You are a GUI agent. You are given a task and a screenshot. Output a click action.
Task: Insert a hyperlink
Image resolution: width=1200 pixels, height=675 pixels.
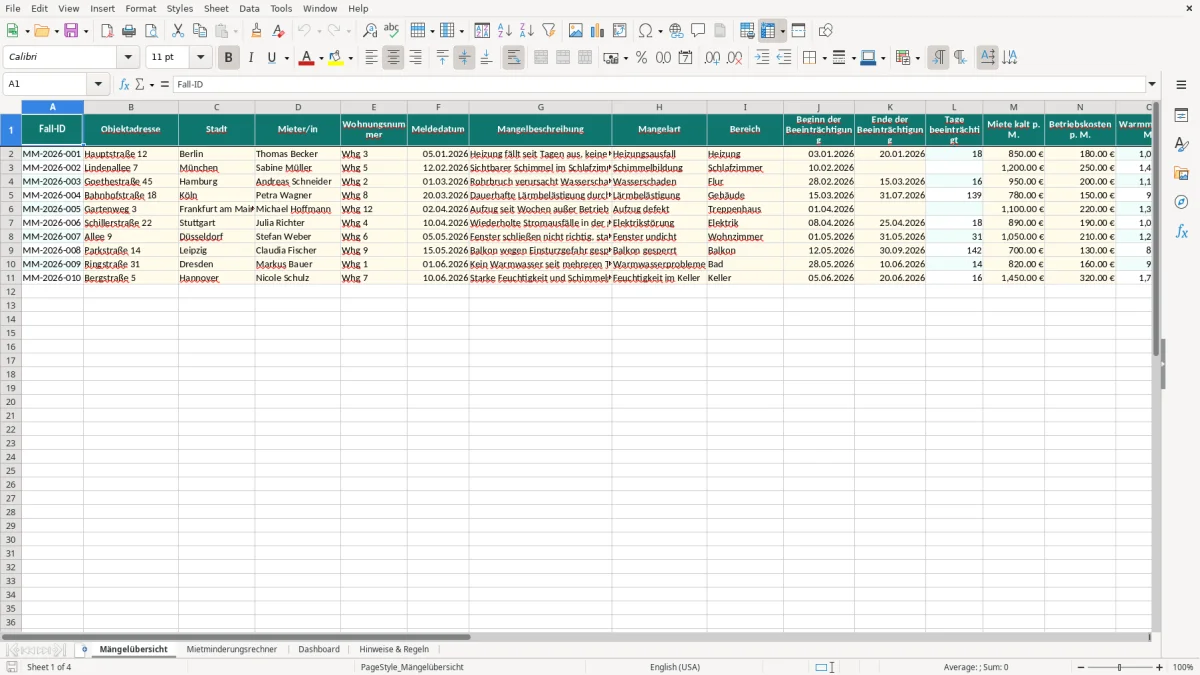676,31
